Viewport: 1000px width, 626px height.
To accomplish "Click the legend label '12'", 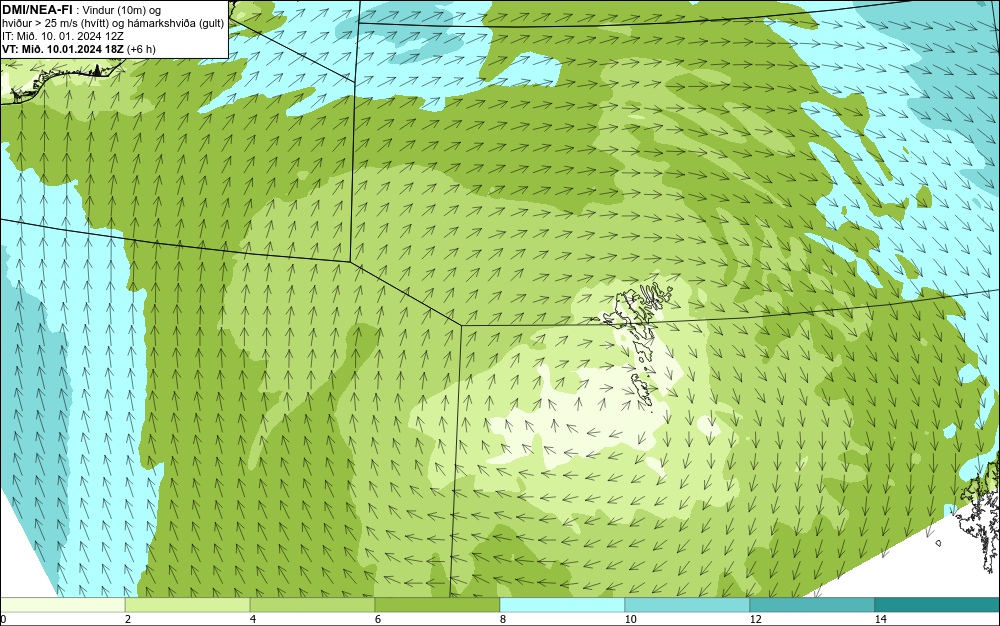I will click(755, 619).
